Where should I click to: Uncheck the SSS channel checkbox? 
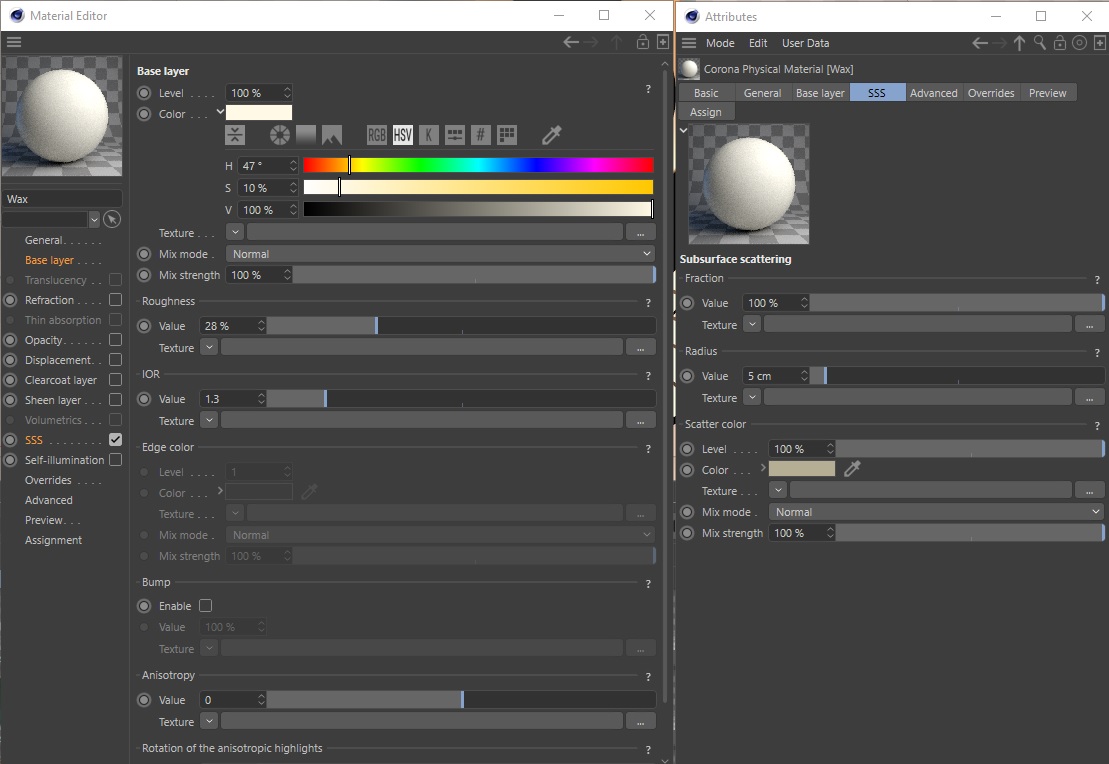[115, 439]
